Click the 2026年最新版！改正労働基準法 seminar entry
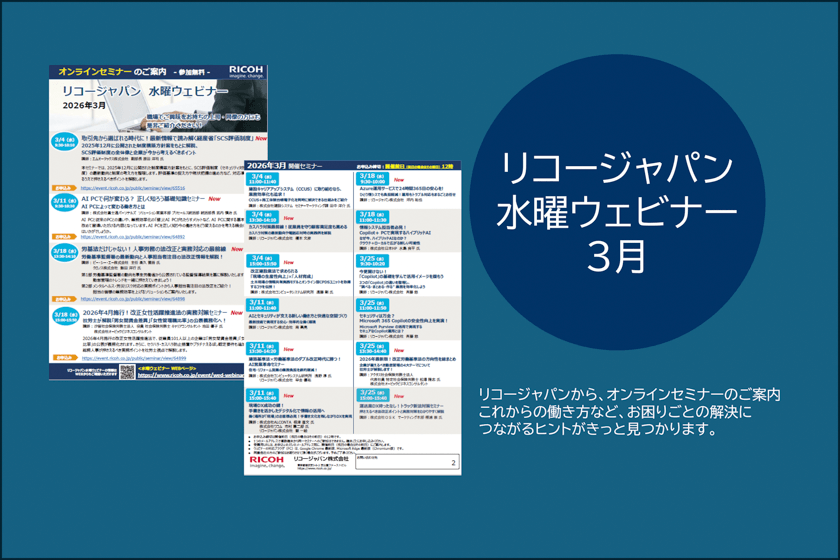Screen dimensions: 840x560 [408, 364]
